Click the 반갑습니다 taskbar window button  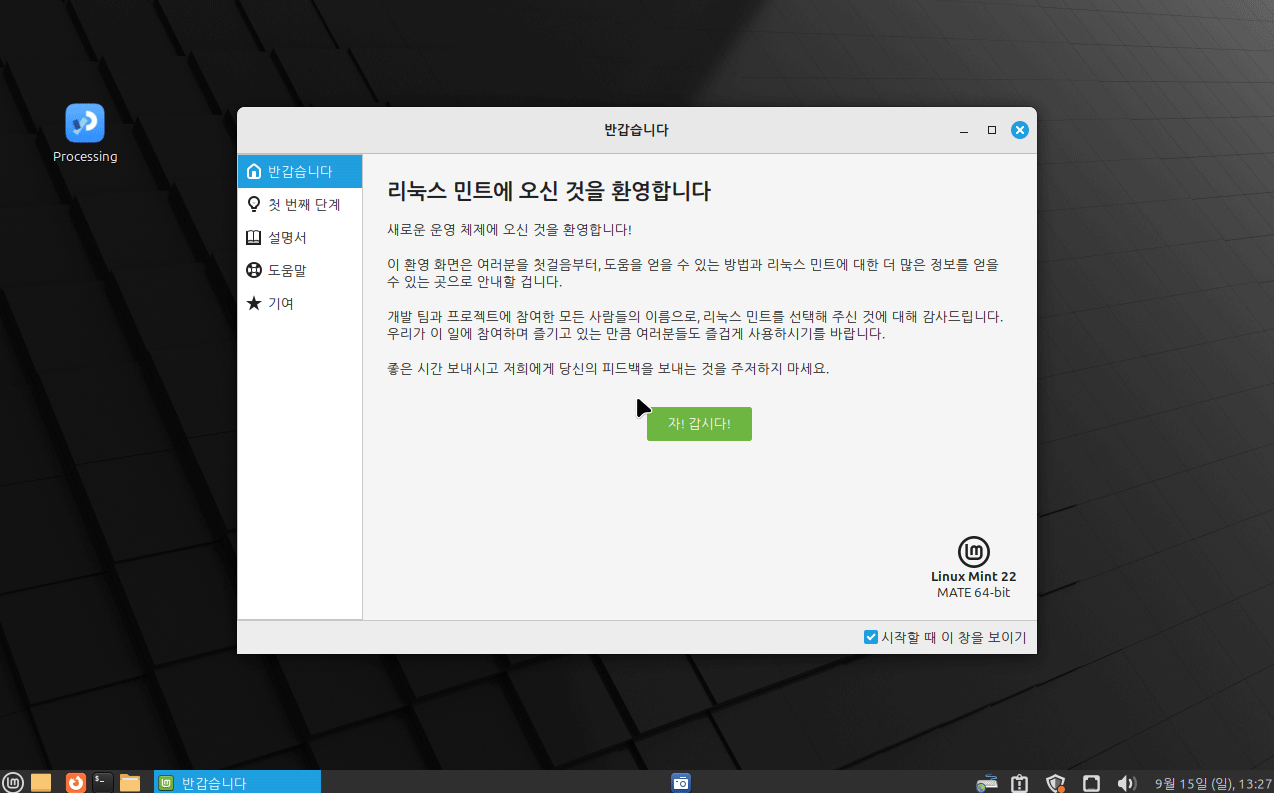pyautogui.click(x=237, y=782)
